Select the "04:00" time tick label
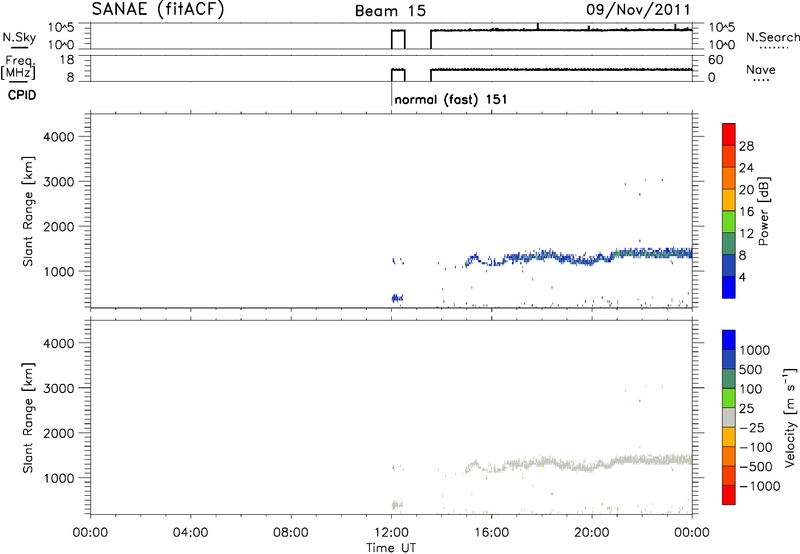This screenshot has width=800, height=554. (191, 533)
